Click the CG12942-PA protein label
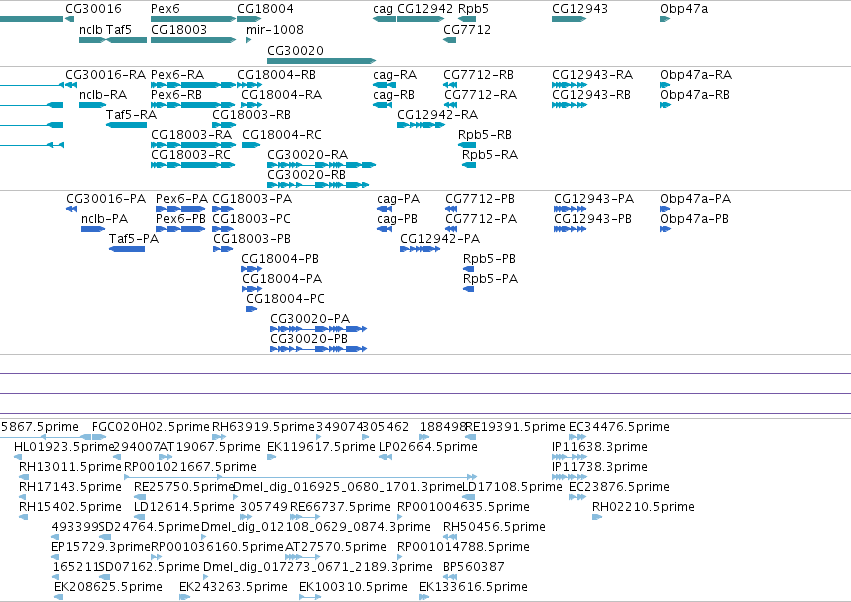 tap(440, 239)
